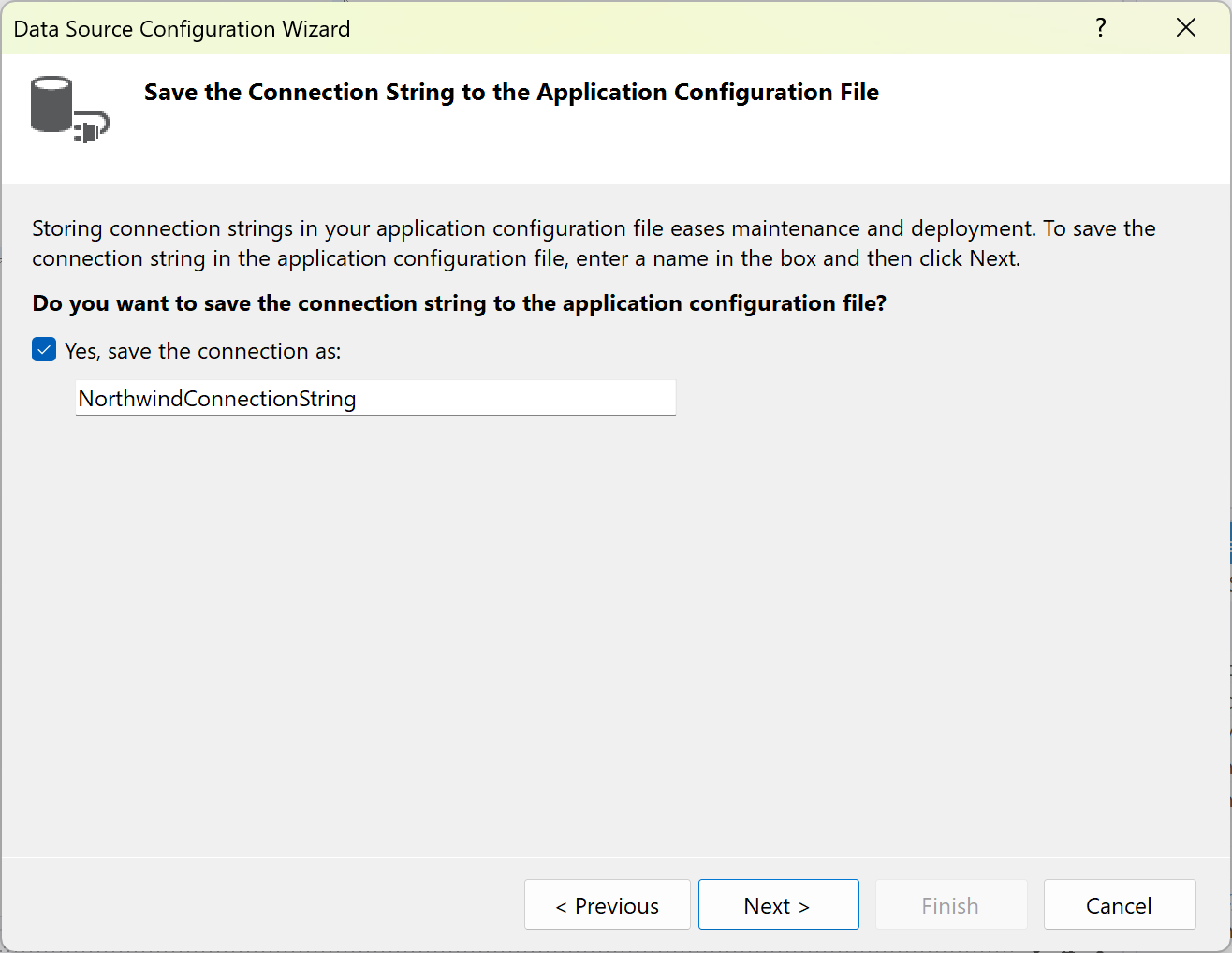
Task: Toggle the save connection checkbox off
Action: [x=44, y=349]
